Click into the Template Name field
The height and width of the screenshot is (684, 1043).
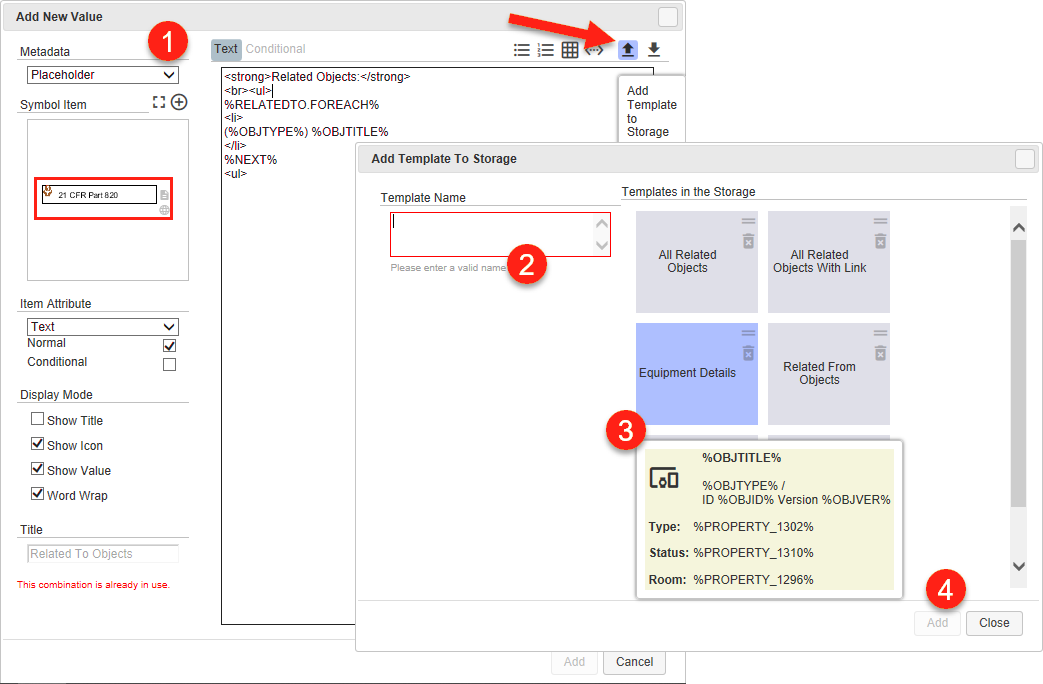[492, 235]
